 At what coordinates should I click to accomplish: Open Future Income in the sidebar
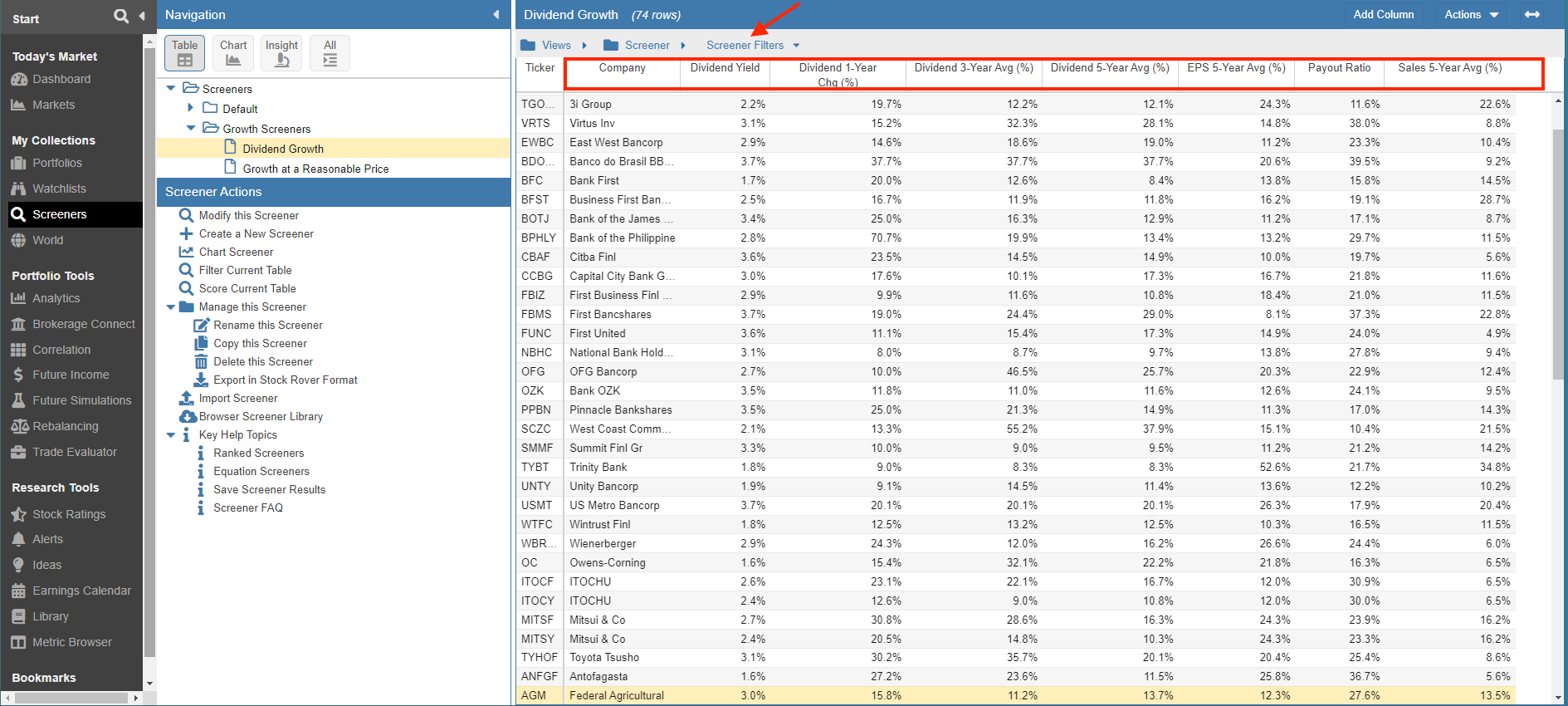coord(71,375)
